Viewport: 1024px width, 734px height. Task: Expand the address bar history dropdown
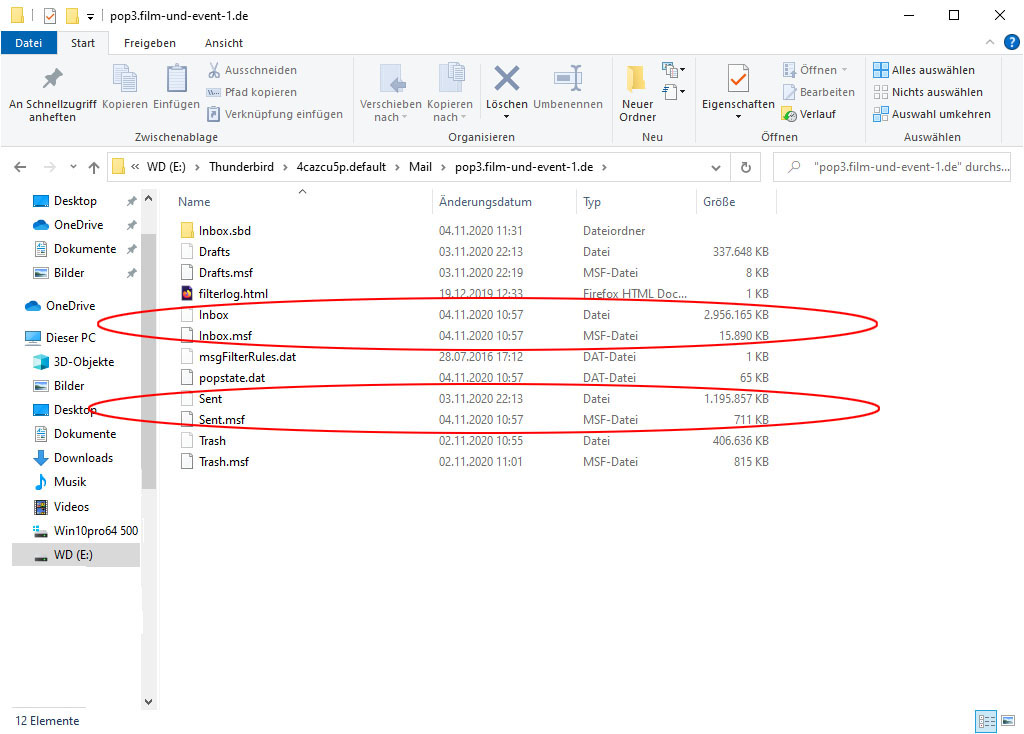click(x=716, y=167)
